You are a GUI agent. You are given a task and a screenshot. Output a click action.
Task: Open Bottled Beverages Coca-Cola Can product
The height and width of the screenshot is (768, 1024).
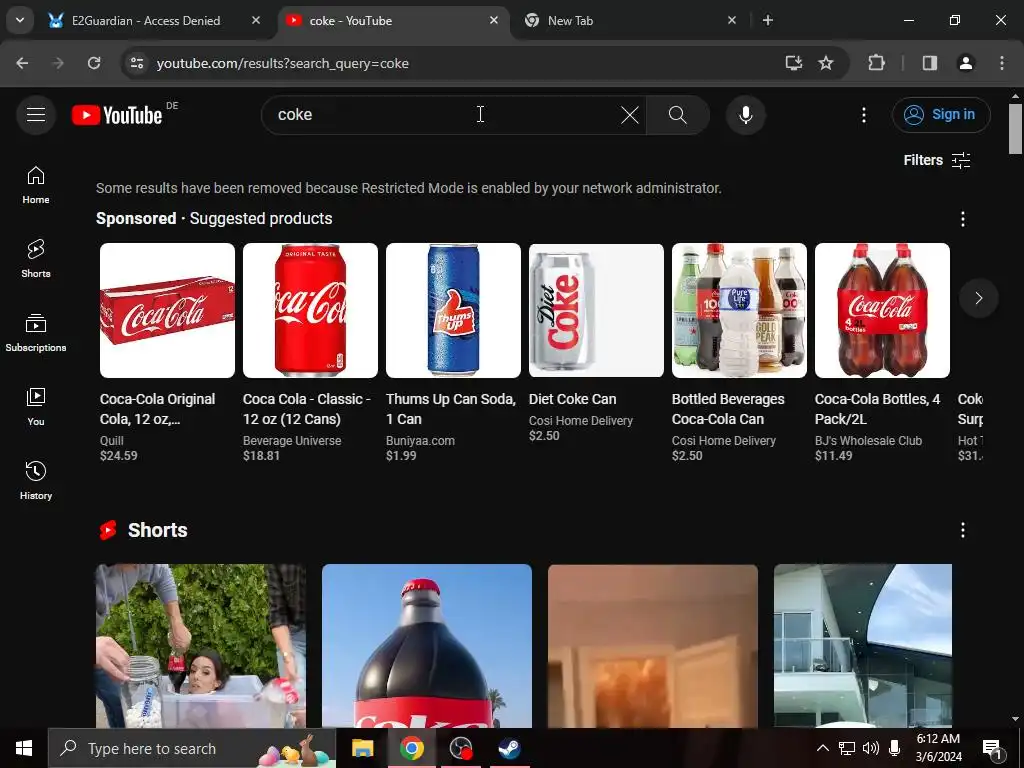click(x=739, y=353)
